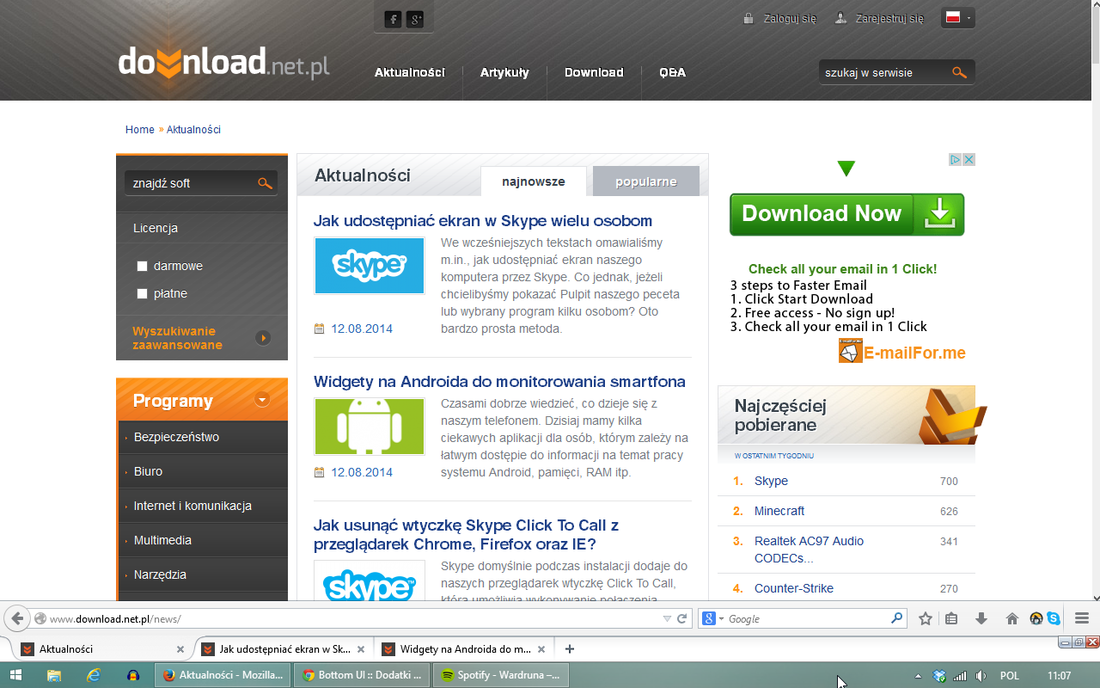The image size is (1100, 688).
Task: Open Windows Start button
Action: tap(15, 675)
